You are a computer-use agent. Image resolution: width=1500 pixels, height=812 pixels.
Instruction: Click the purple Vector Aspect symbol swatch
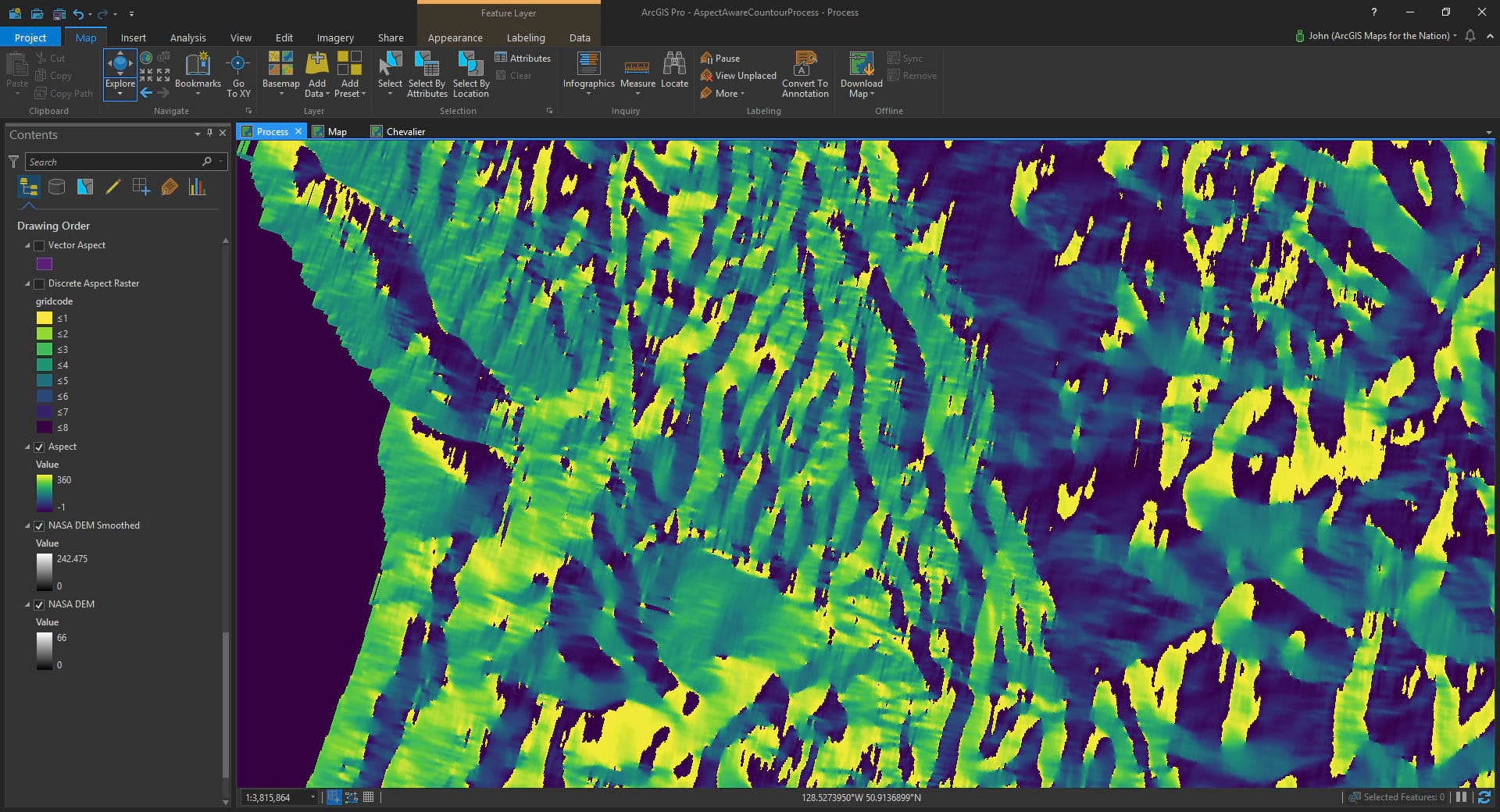point(45,264)
